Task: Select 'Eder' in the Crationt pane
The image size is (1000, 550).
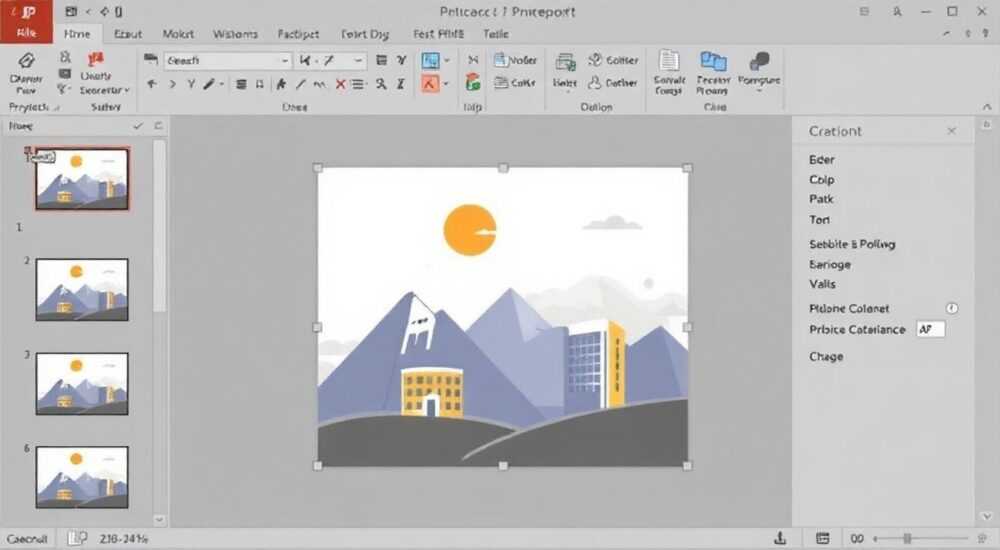Action: (x=821, y=160)
